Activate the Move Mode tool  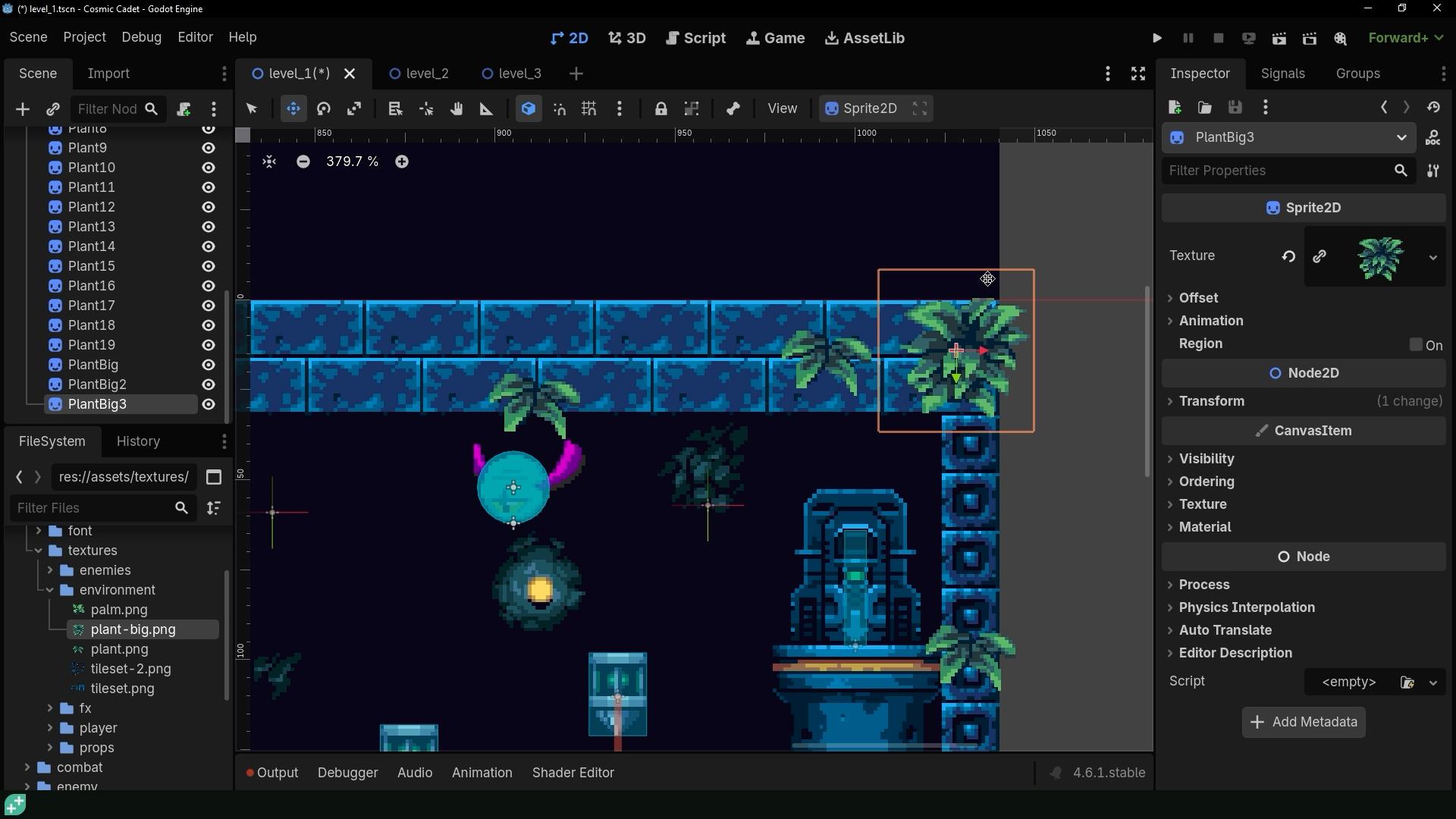click(x=293, y=109)
